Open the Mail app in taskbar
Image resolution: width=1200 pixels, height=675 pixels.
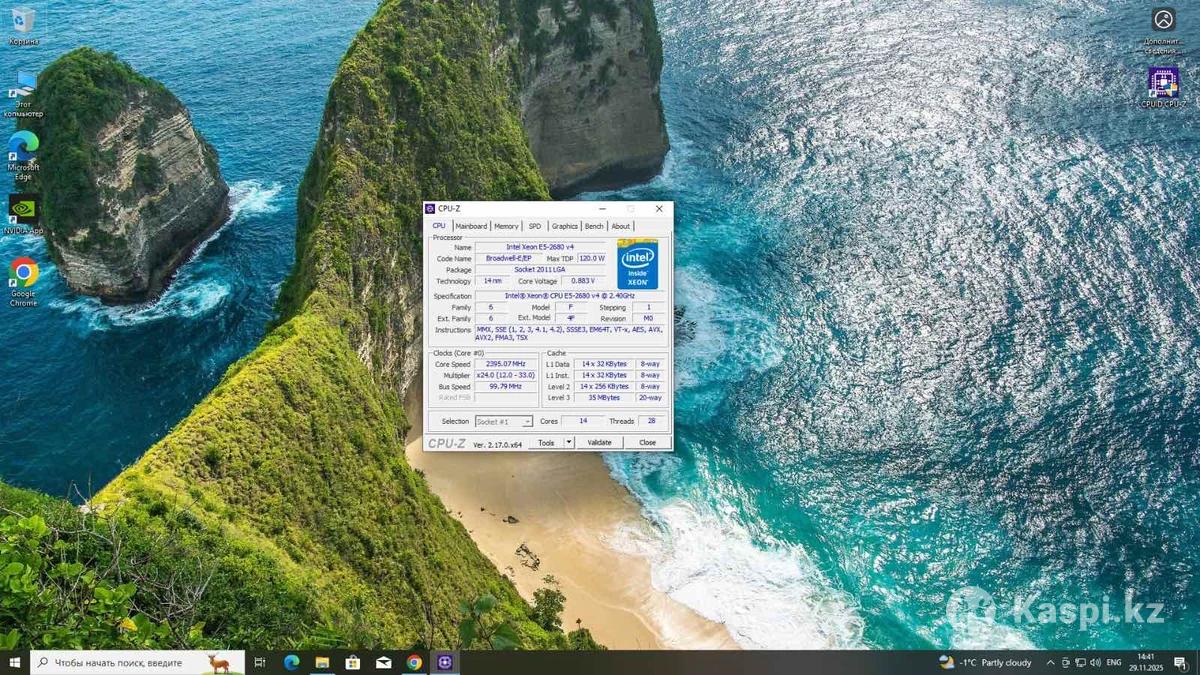coord(384,663)
